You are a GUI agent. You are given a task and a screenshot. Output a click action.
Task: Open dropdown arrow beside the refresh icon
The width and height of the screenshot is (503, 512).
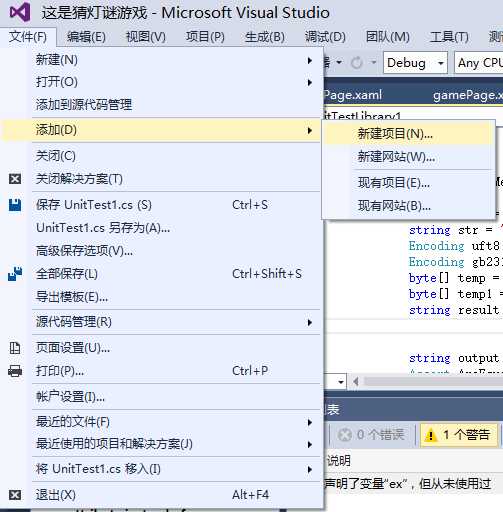(374, 62)
